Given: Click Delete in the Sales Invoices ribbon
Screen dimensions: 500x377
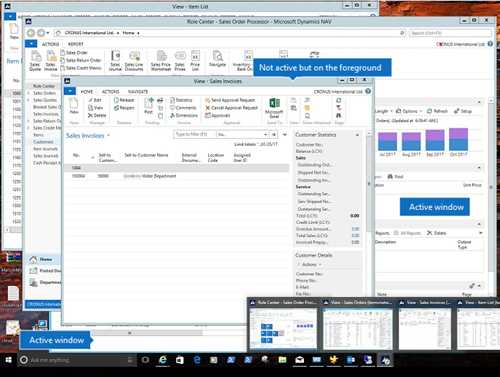Looking at the screenshot, I should pos(97,115).
